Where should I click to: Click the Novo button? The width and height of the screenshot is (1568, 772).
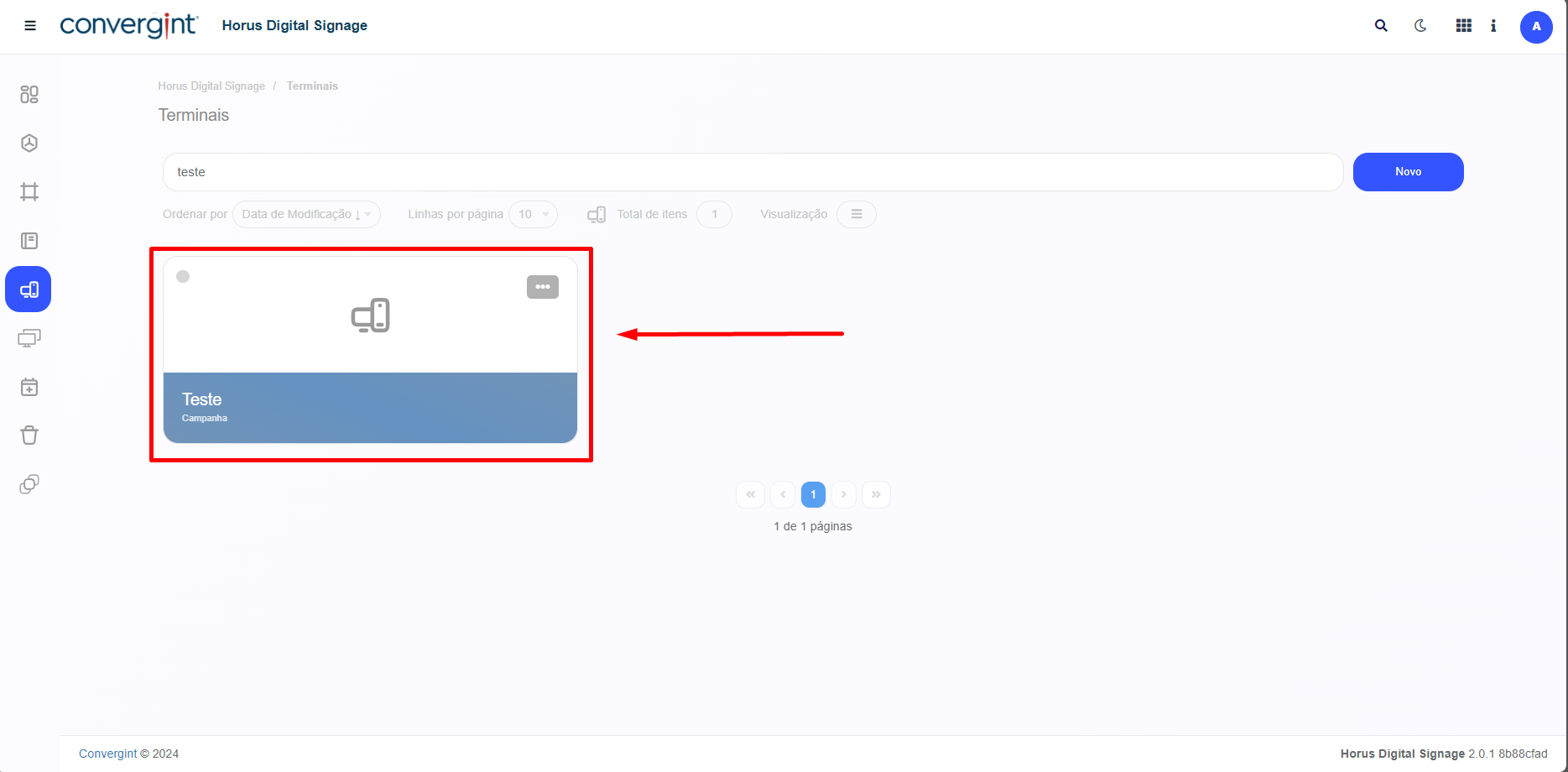1408,172
